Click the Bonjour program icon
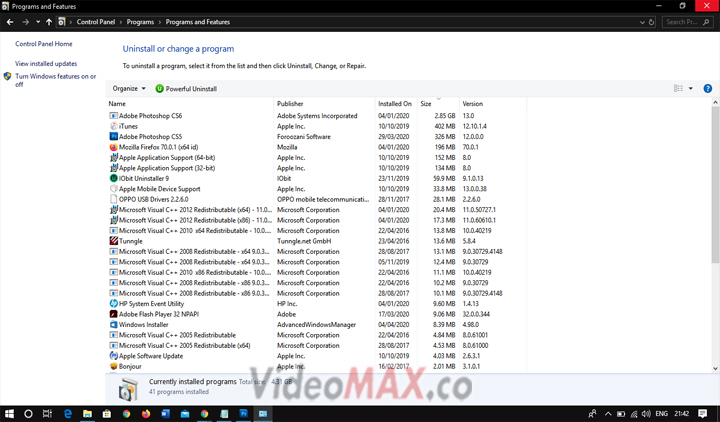The image size is (720, 422). pos(113,366)
